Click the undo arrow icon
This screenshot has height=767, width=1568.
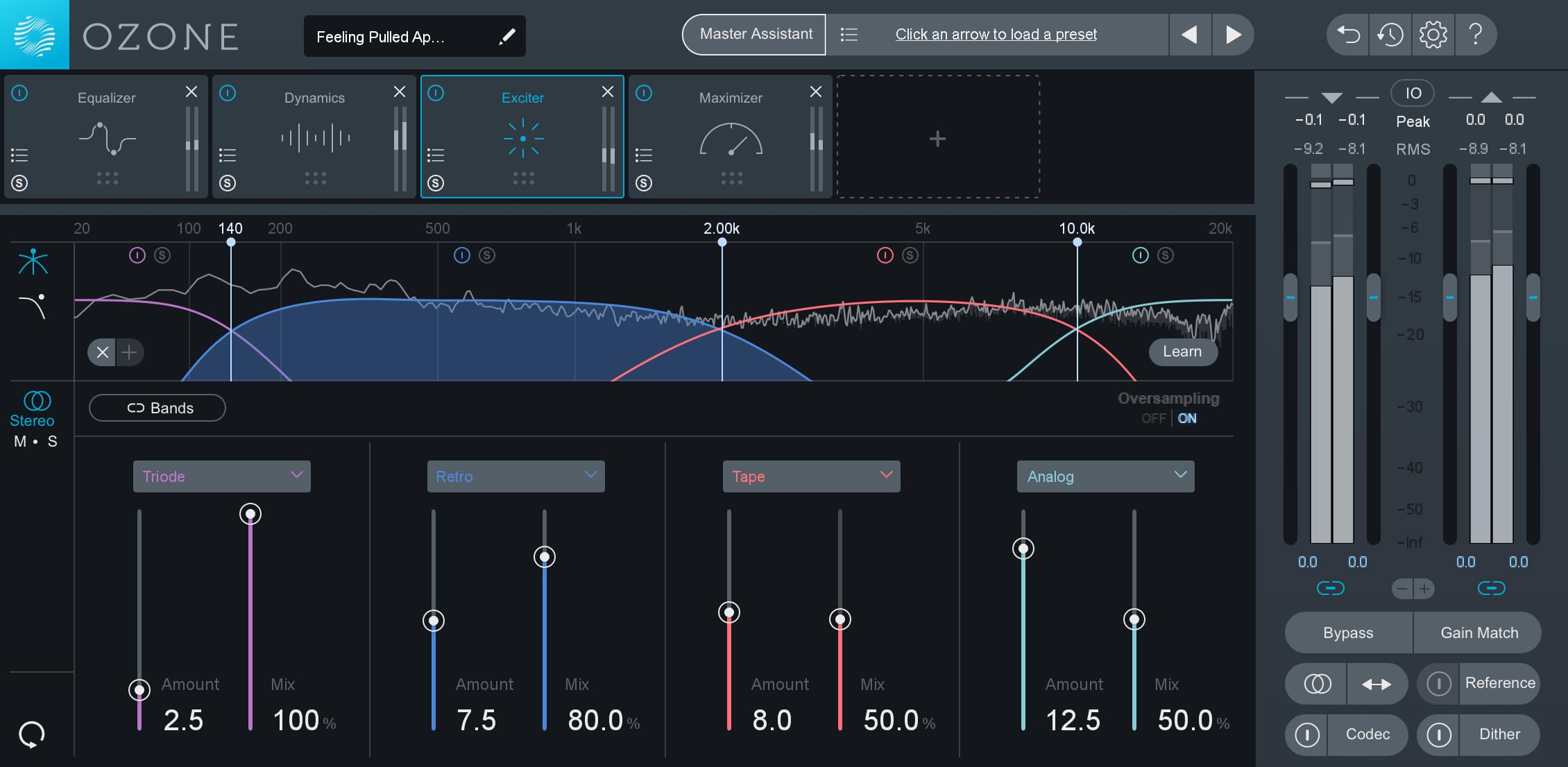(1348, 35)
